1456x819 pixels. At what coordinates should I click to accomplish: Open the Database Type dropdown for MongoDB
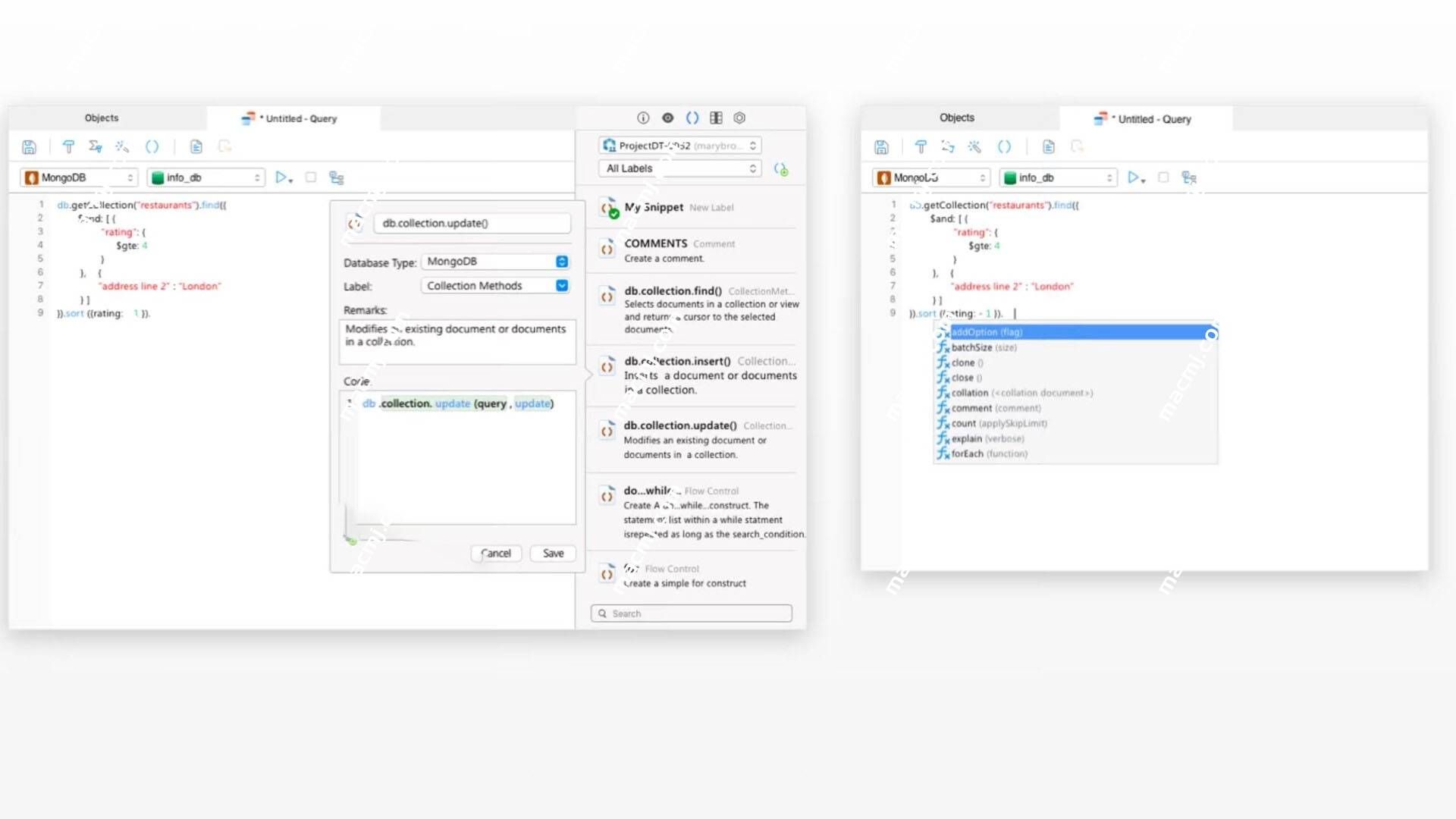[x=562, y=260]
